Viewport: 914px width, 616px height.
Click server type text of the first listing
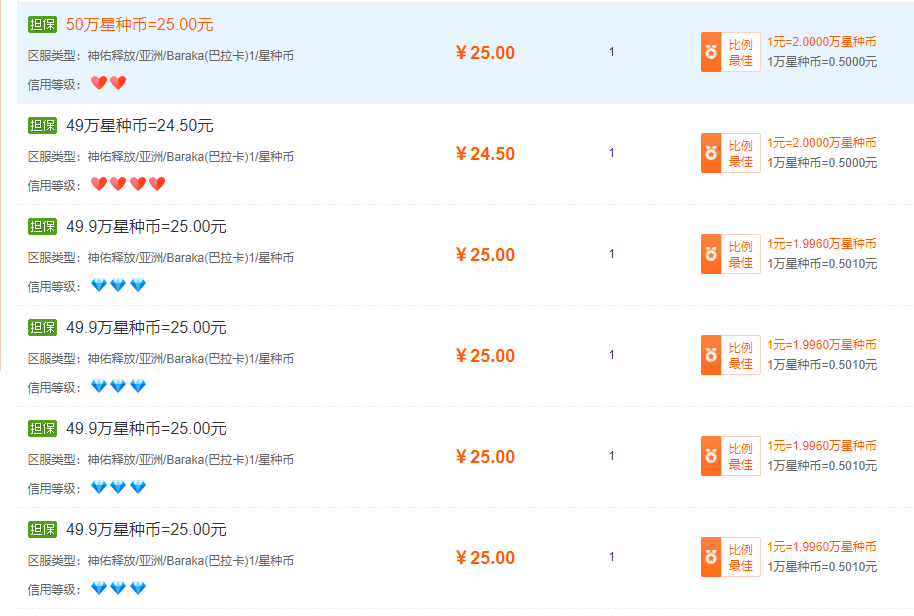(161, 56)
